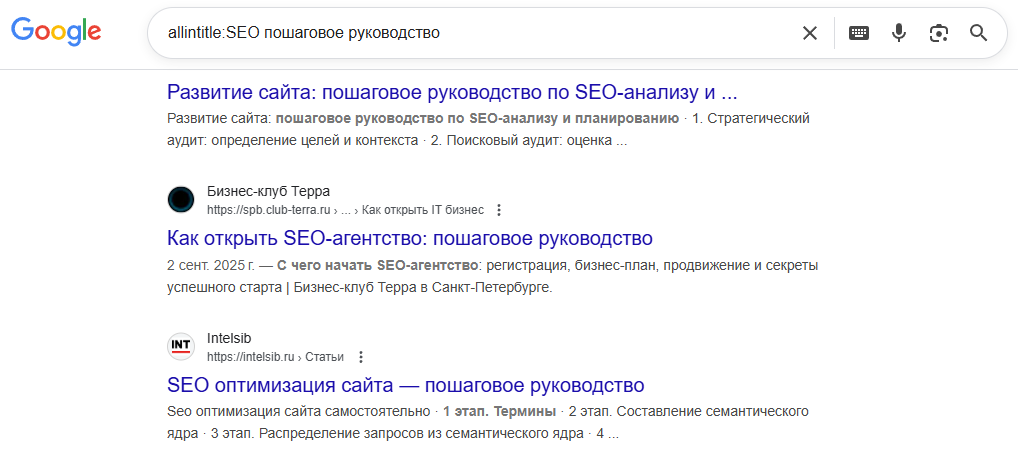Click the Бизнес-клуб Терра site favicon

pos(181,200)
